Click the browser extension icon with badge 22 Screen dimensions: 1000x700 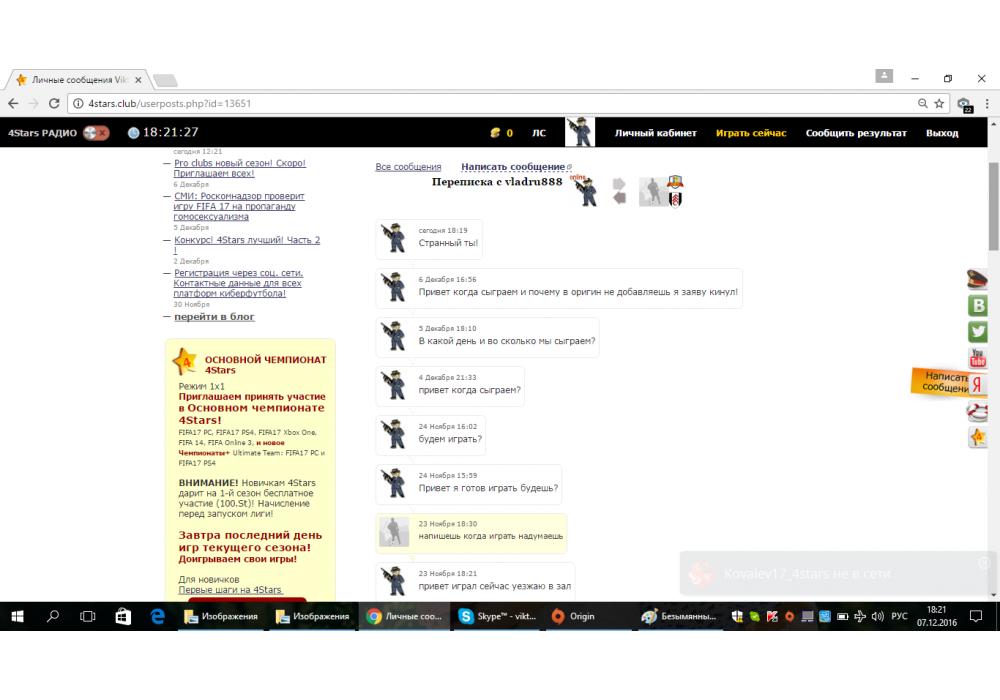(x=964, y=105)
